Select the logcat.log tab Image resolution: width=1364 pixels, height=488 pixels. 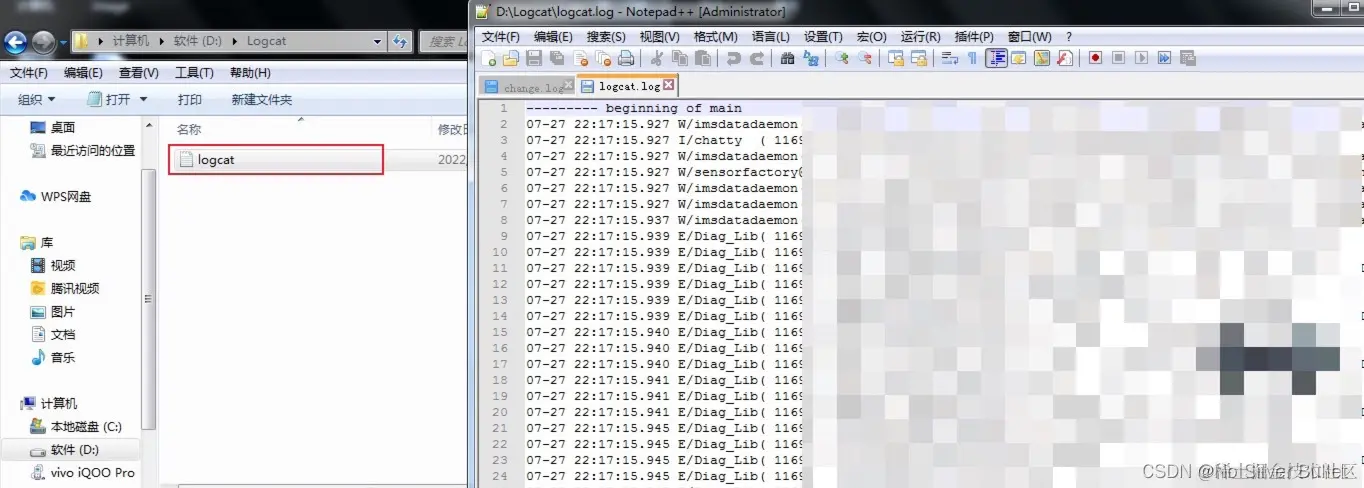tap(627, 86)
